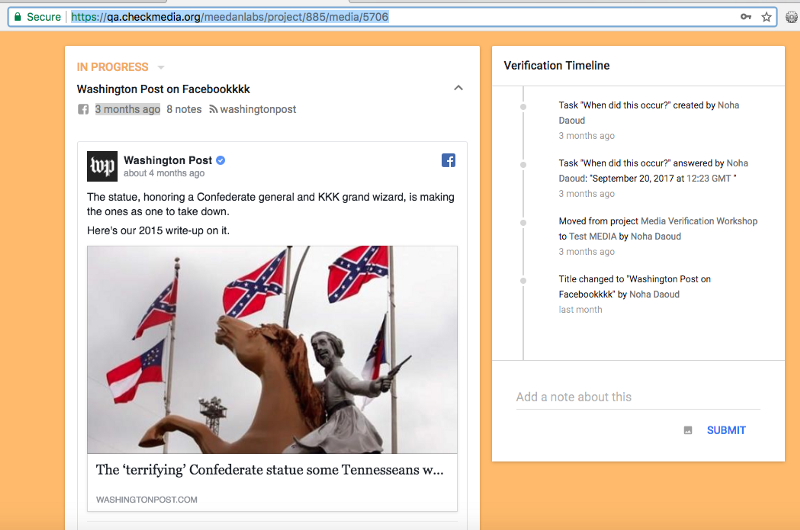Collapse the media card with the chevron
Screen dimensions: 800x530
(x=458, y=88)
